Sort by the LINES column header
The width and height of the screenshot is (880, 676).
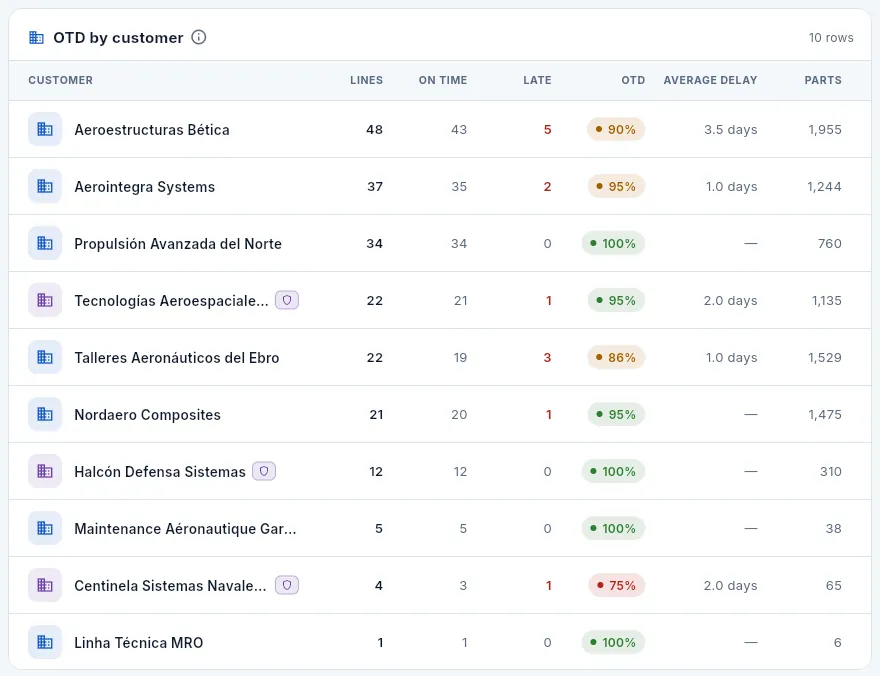(366, 80)
